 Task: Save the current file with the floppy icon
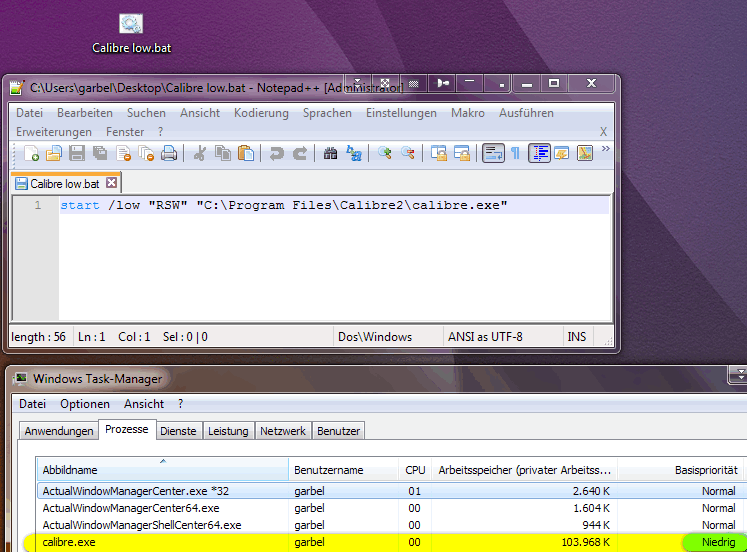coord(77,153)
